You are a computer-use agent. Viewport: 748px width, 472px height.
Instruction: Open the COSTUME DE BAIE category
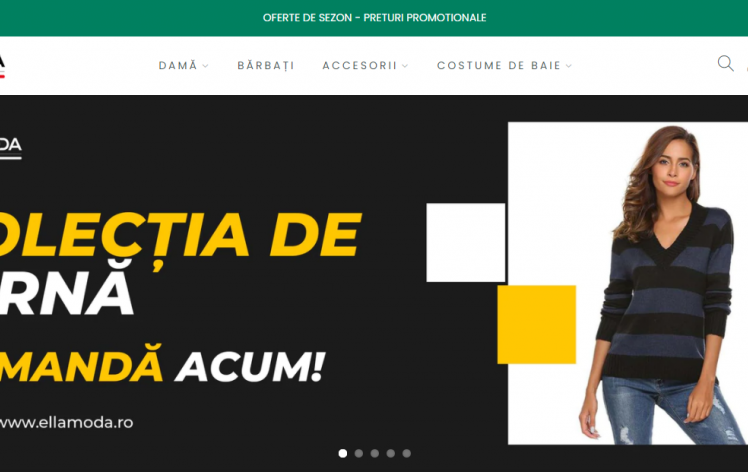point(499,65)
